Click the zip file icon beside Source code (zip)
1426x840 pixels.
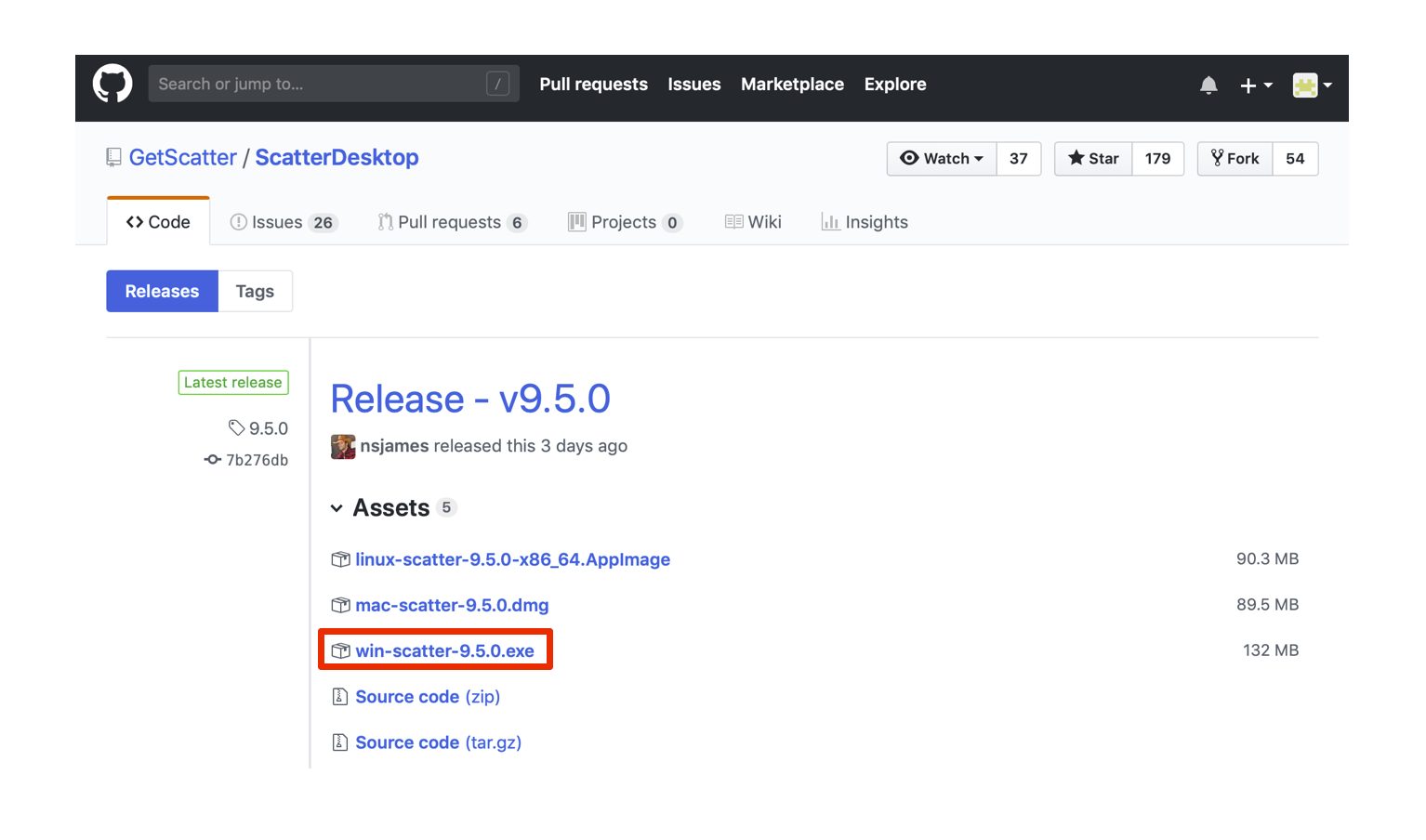(x=340, y=696)
